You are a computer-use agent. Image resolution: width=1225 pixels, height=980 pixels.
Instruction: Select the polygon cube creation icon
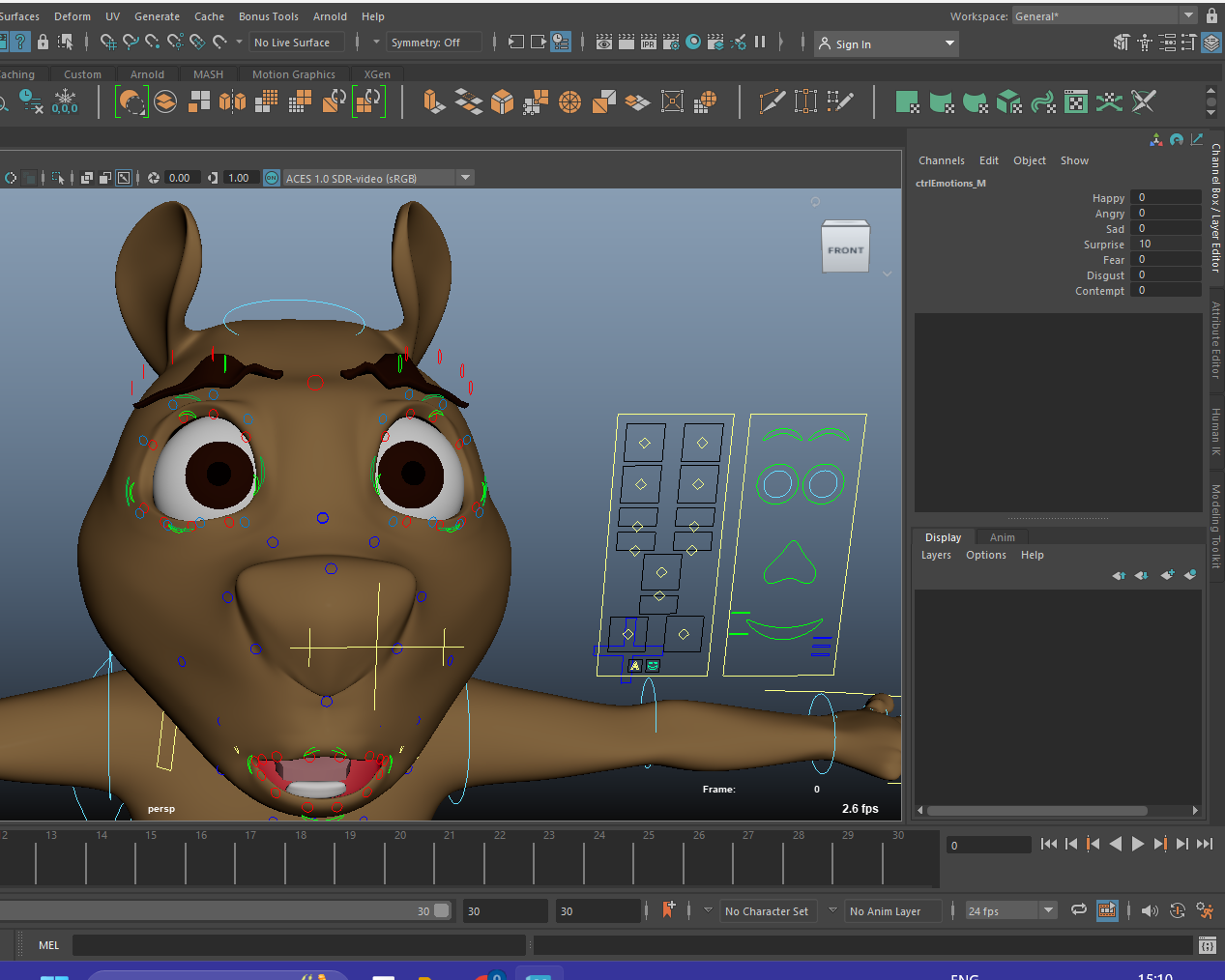[502, 101]
